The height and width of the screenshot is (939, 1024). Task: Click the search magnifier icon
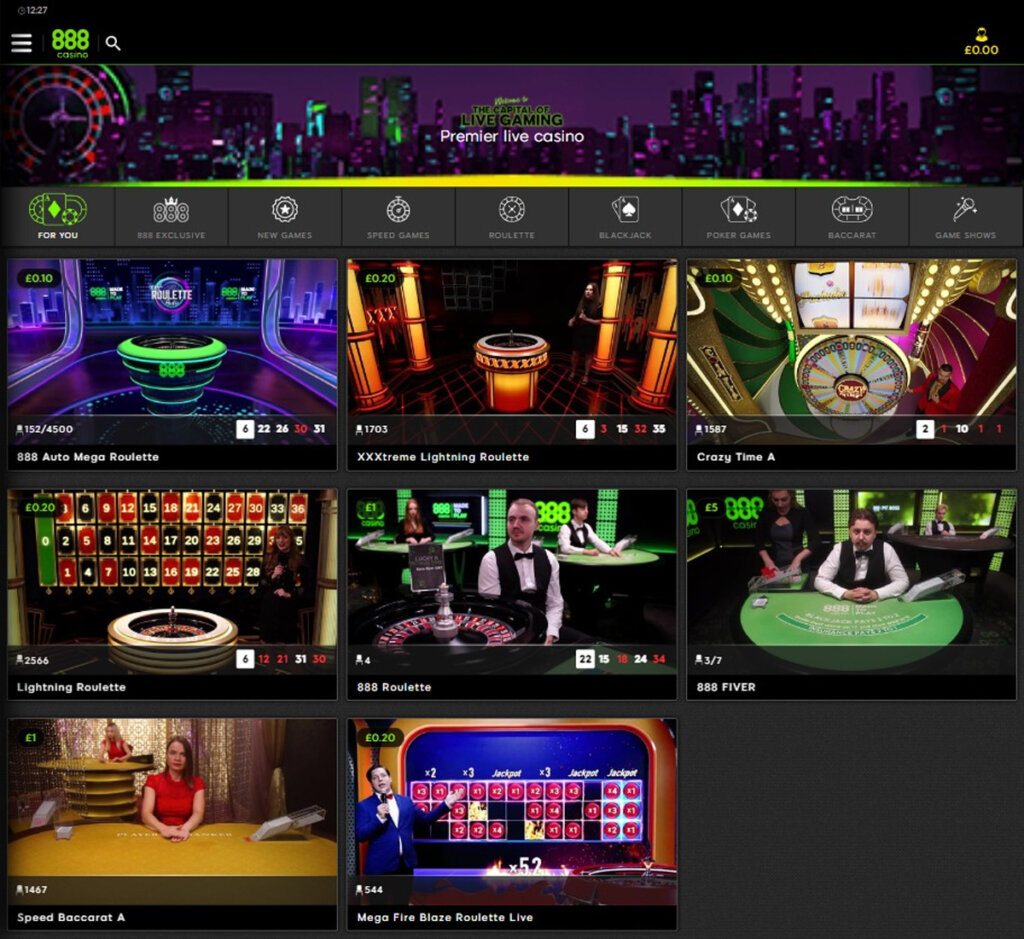click(113, 44)
